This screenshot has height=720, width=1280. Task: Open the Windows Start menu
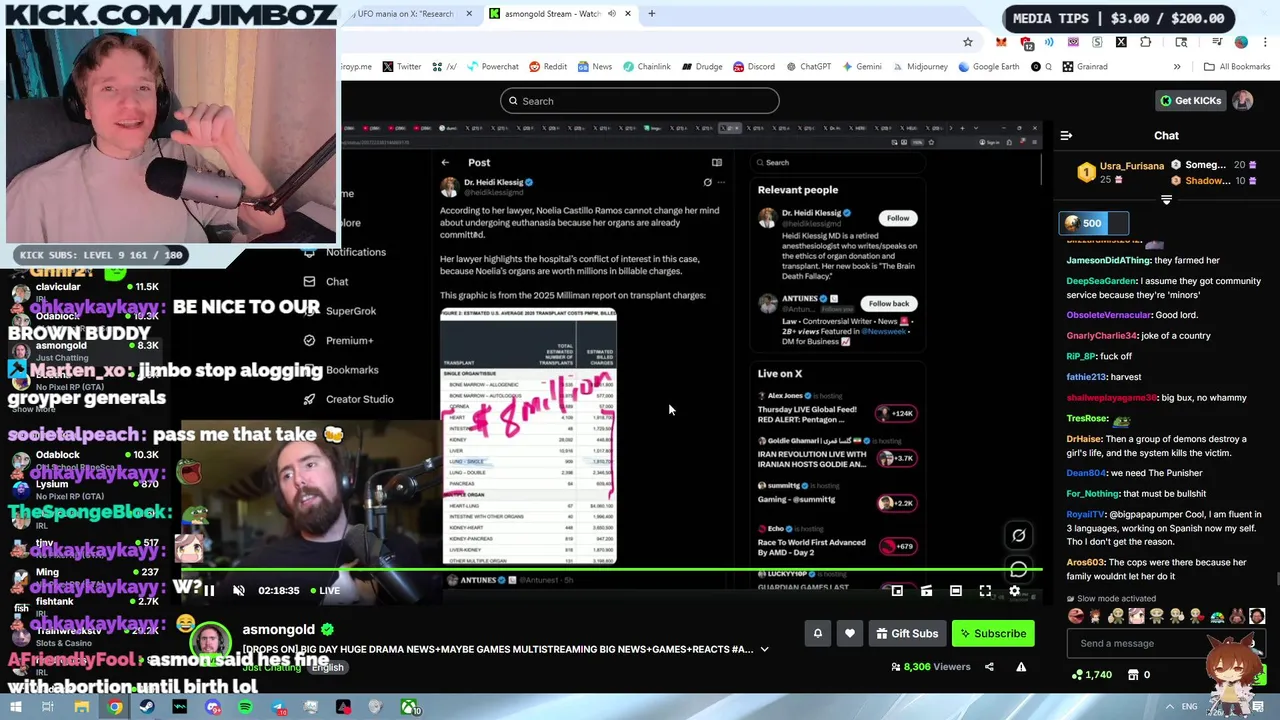15,707
